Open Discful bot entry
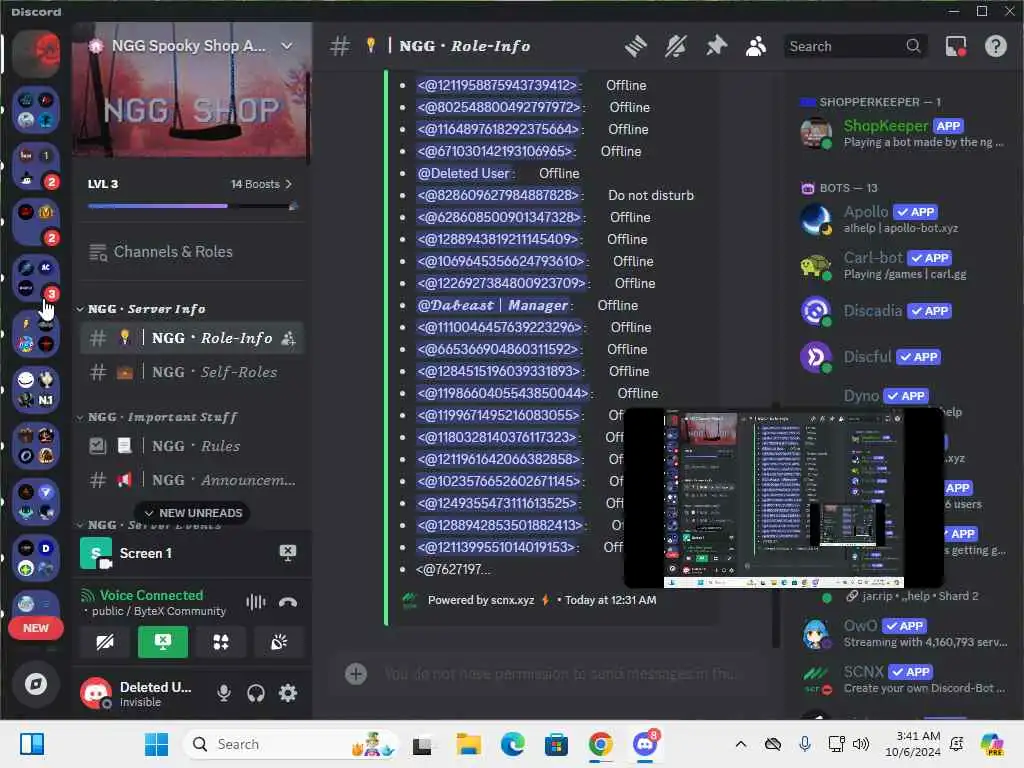 (903, 357)
